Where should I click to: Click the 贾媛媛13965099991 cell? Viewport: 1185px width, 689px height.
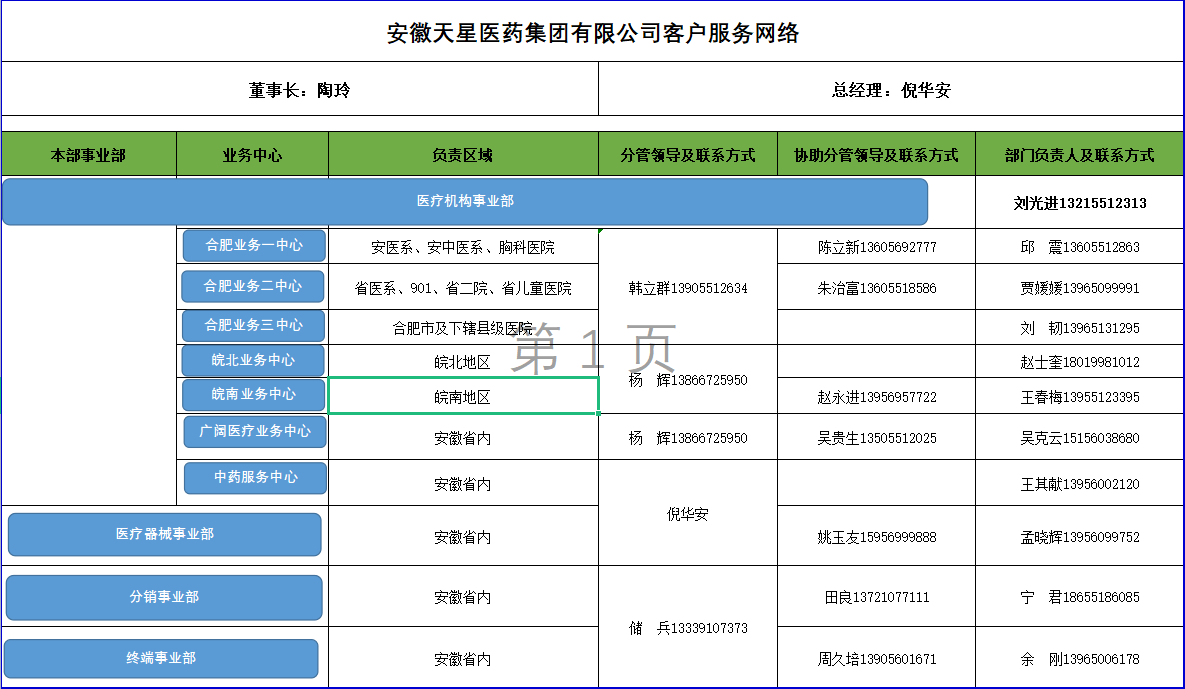1079,287
